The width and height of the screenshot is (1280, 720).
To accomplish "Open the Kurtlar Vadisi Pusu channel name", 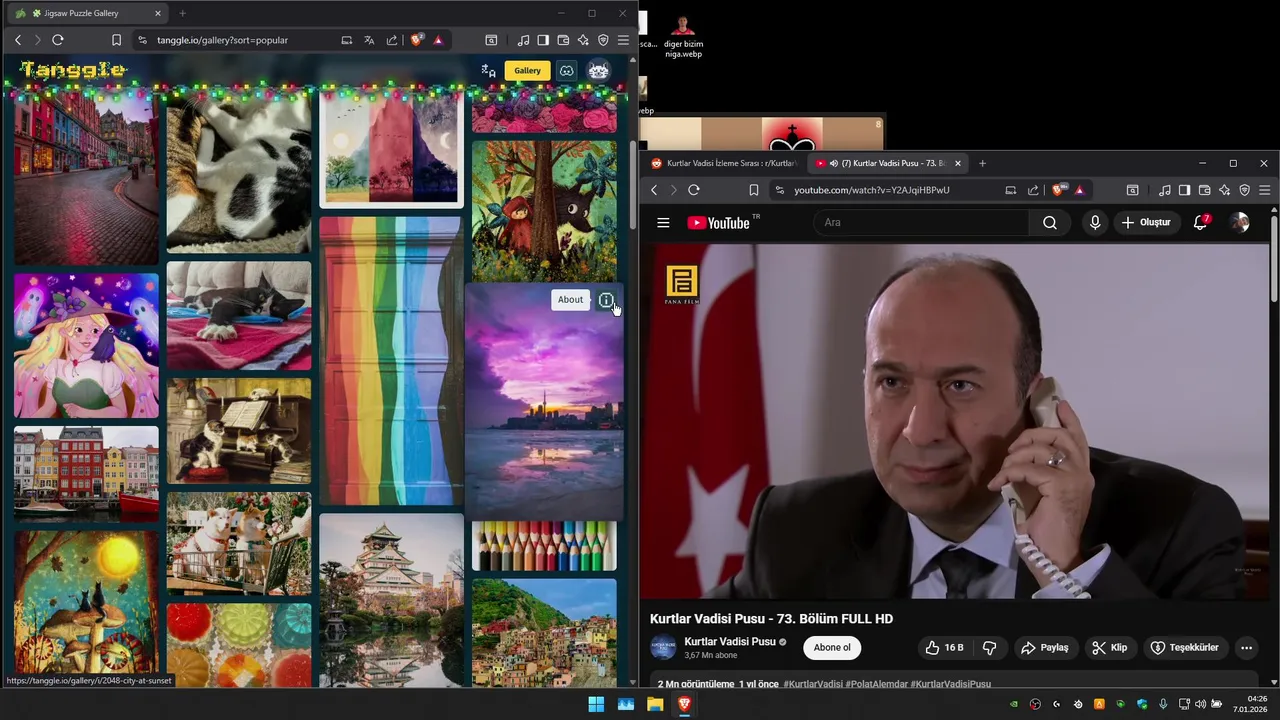I will 730,642.
